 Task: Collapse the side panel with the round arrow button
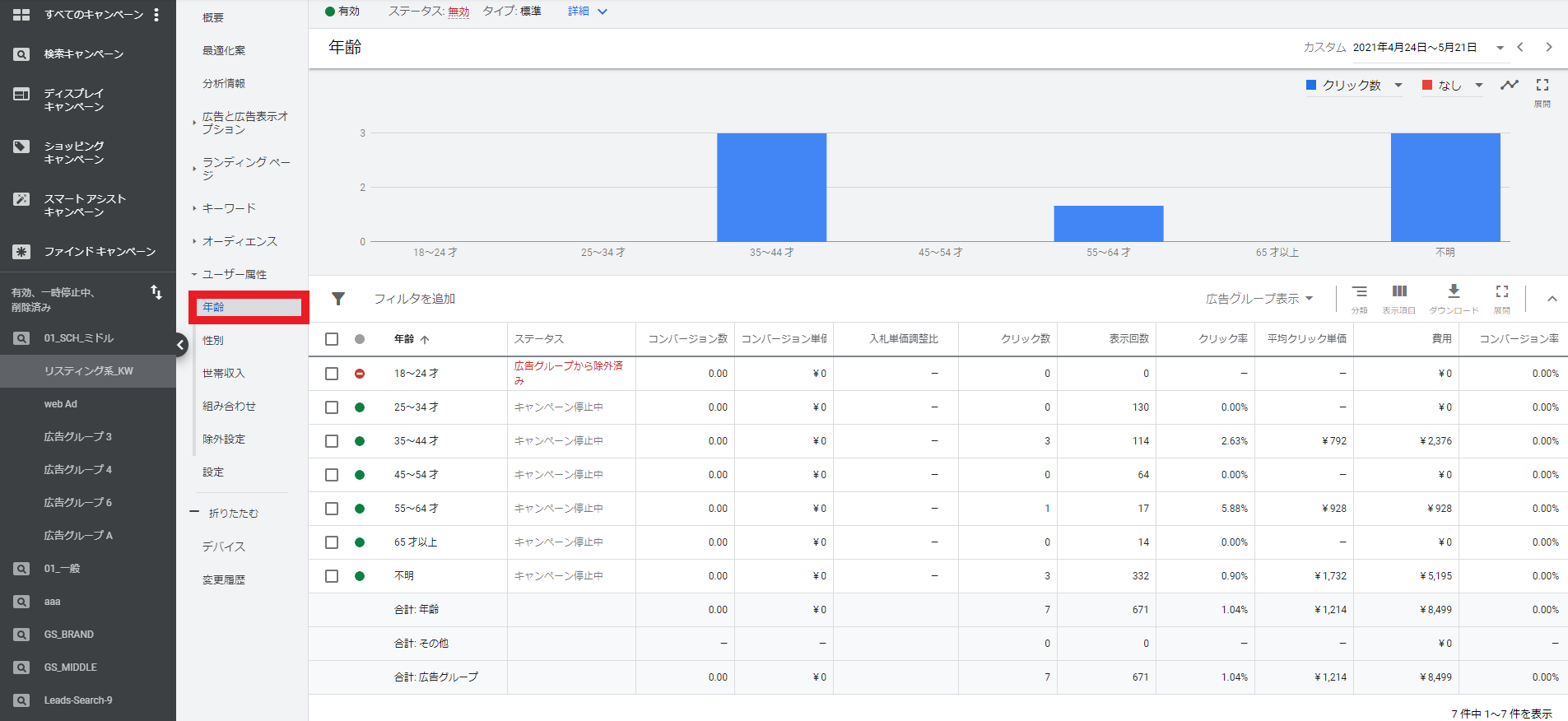[180, 345]
